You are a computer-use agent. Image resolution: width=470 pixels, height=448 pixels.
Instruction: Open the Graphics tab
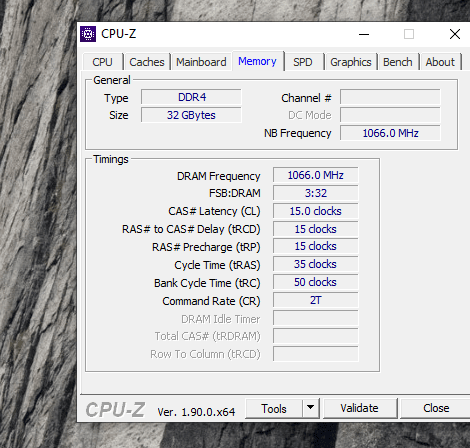351,62
